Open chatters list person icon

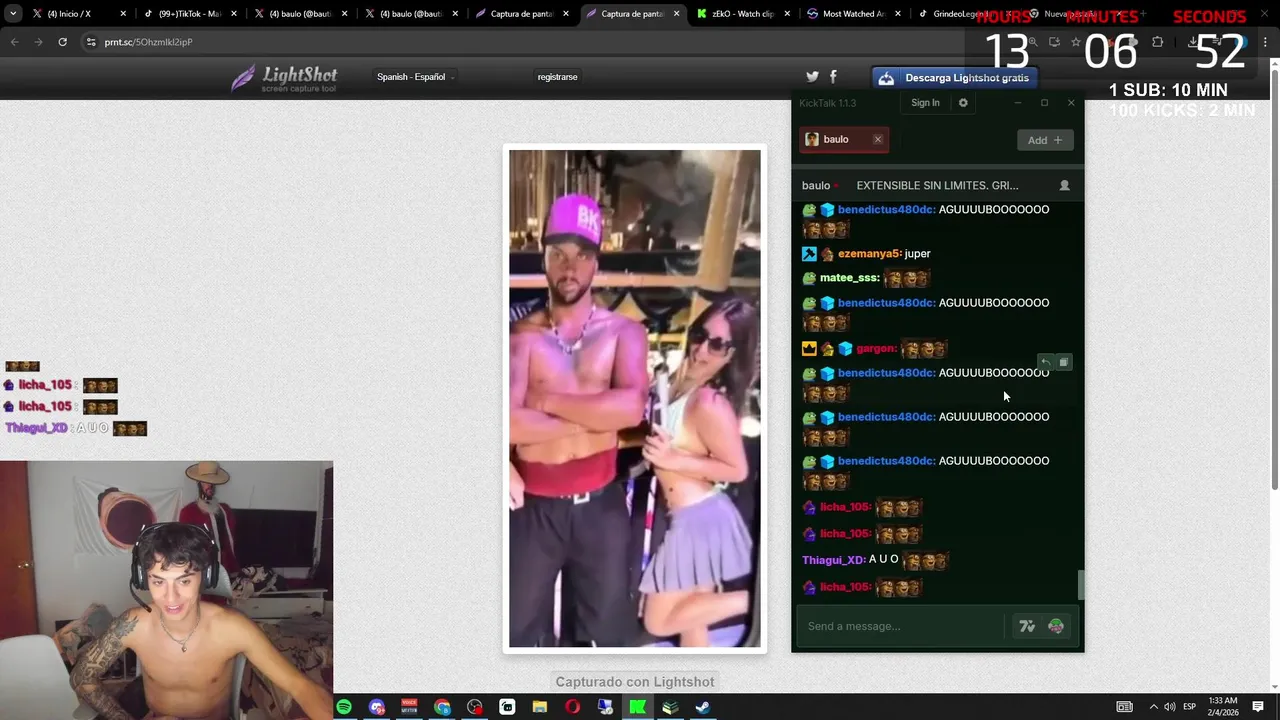1064,185
